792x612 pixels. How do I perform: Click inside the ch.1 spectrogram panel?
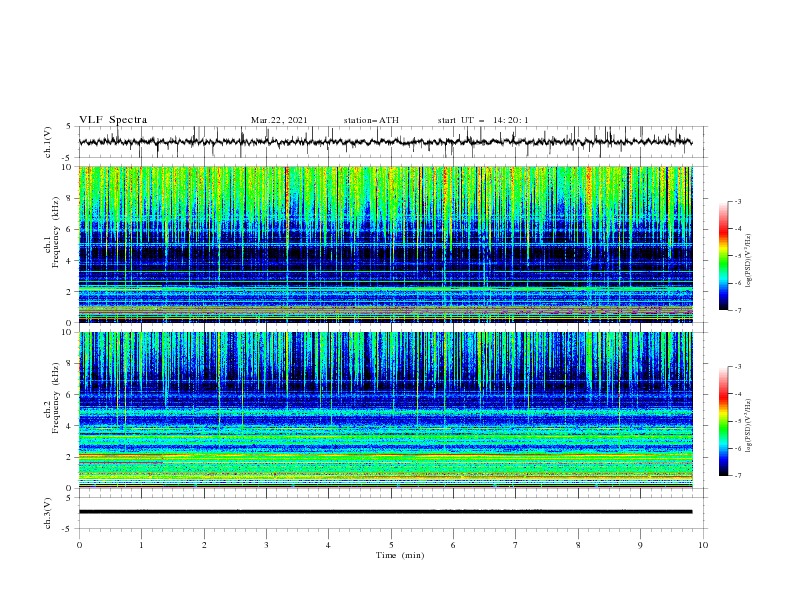[386, 244]
